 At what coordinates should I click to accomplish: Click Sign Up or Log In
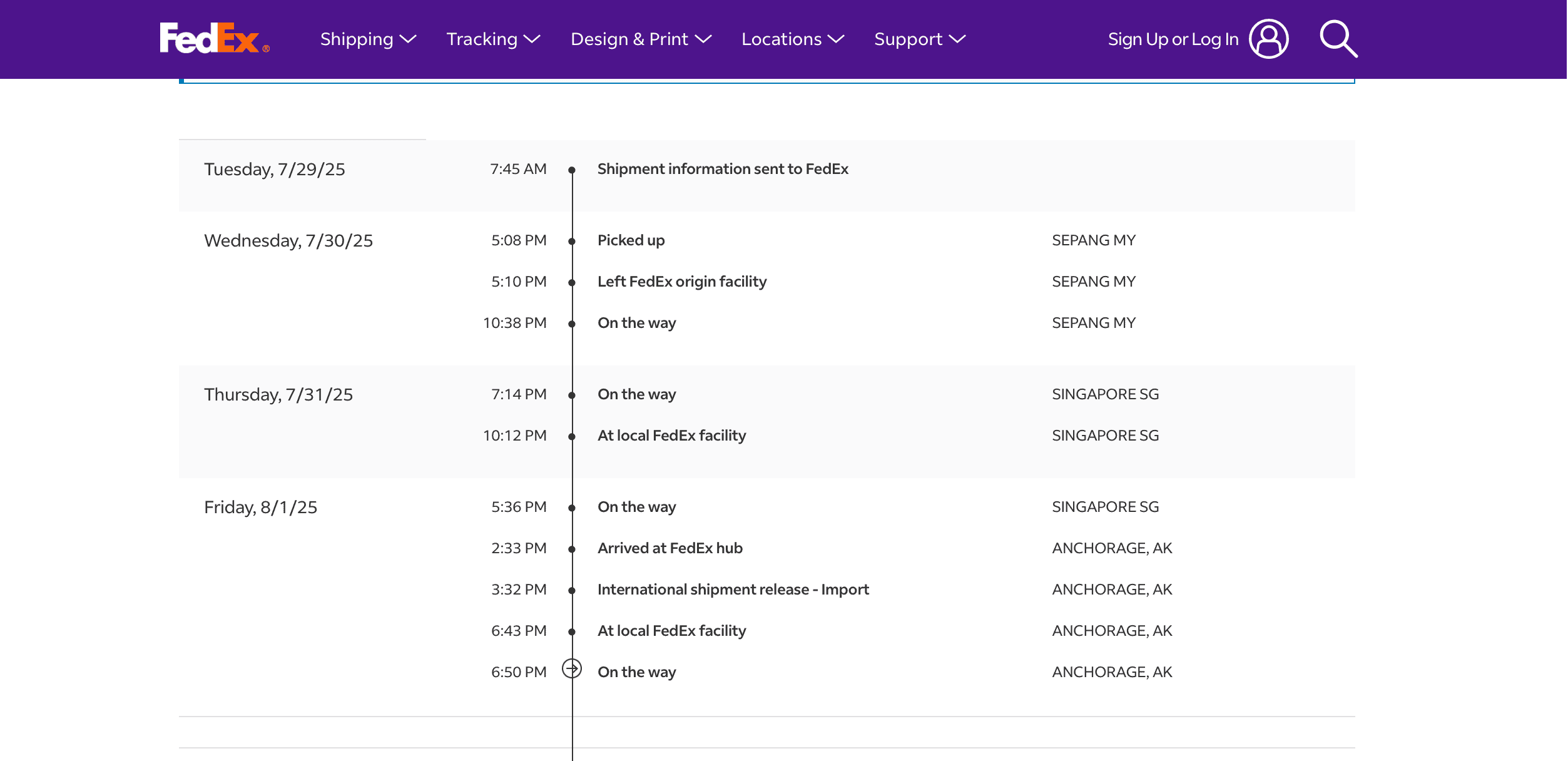(1173, 39)
